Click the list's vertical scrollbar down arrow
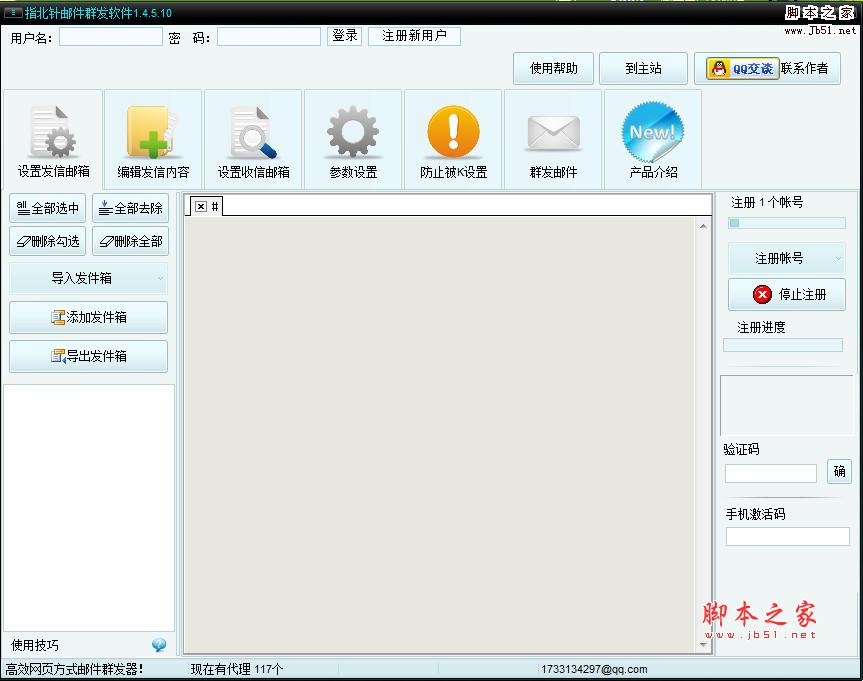863x681 pixels. click(x=704, y=645)
